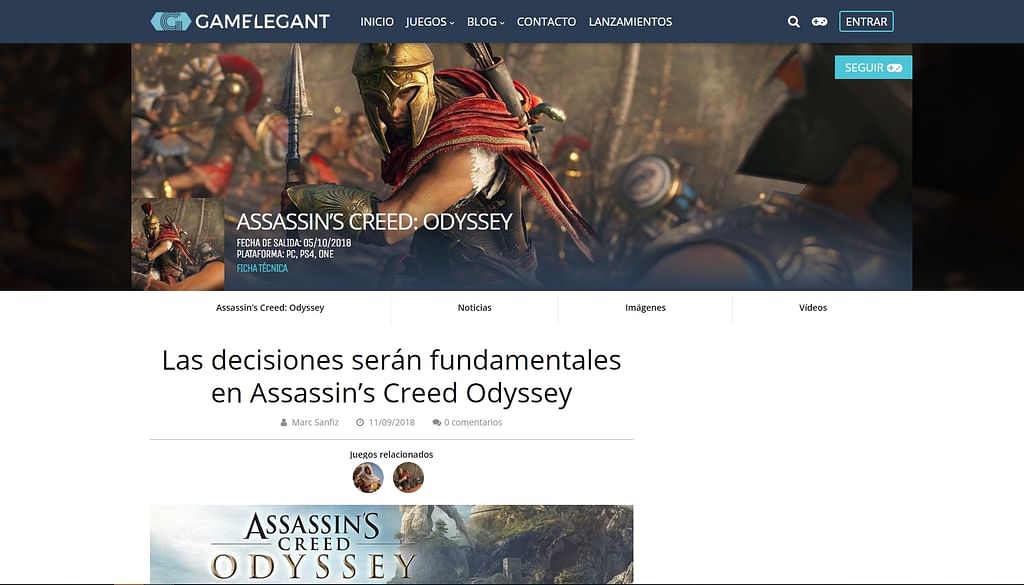This screenshot has height=585, width=1024.
Task: Click the search magnifier icon
Action: pos(793,22)
